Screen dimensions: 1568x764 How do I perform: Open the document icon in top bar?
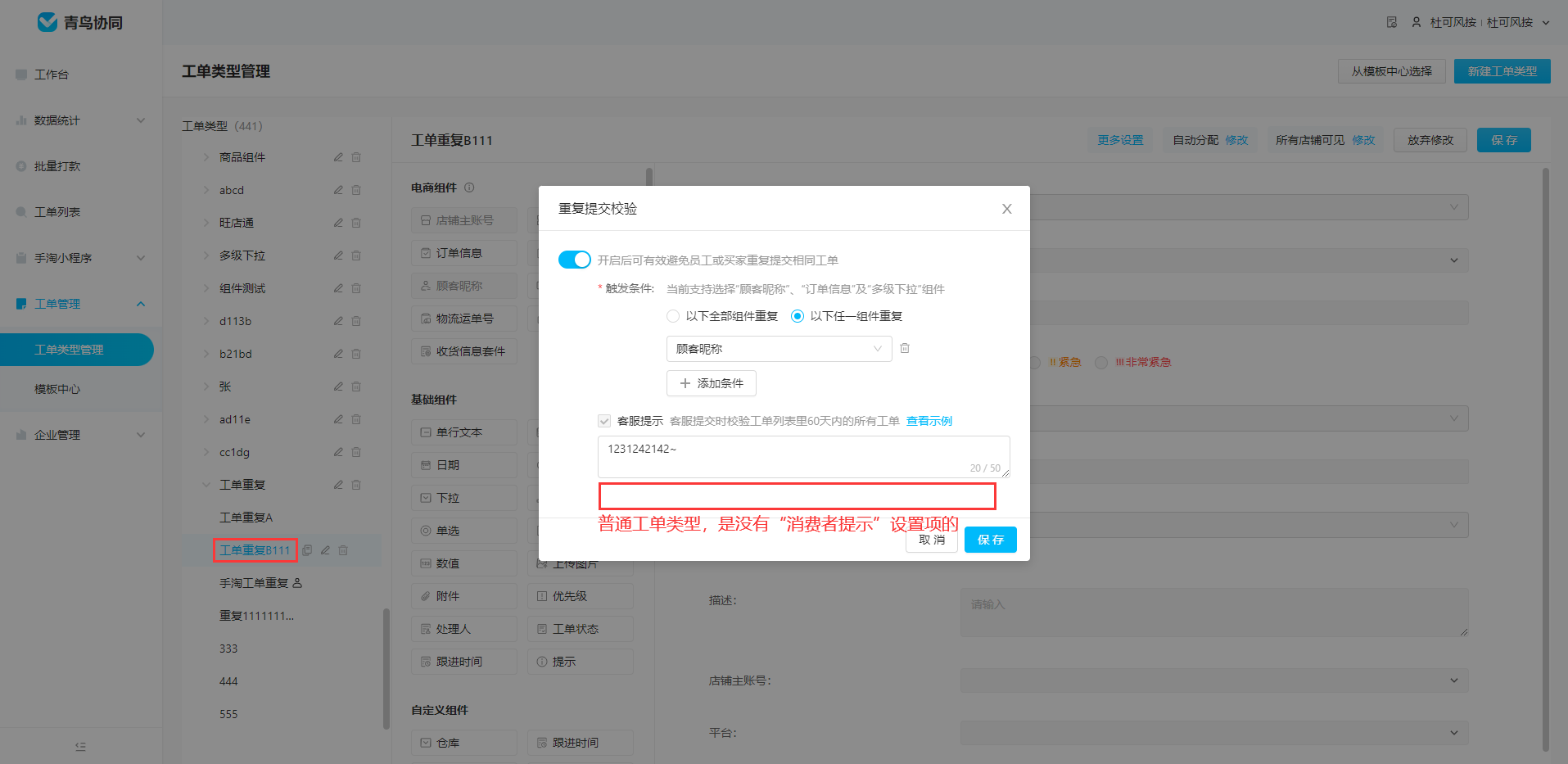[x=1391, y=22]
